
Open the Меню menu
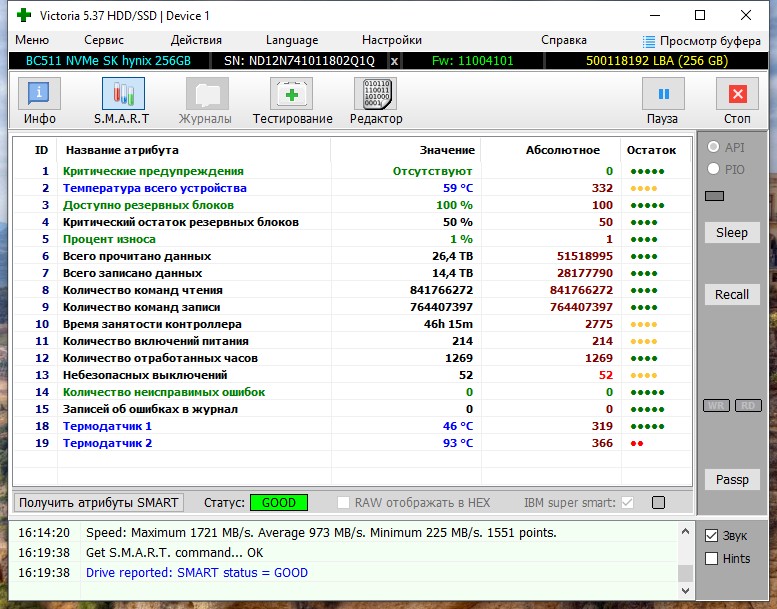coord(32,40)
